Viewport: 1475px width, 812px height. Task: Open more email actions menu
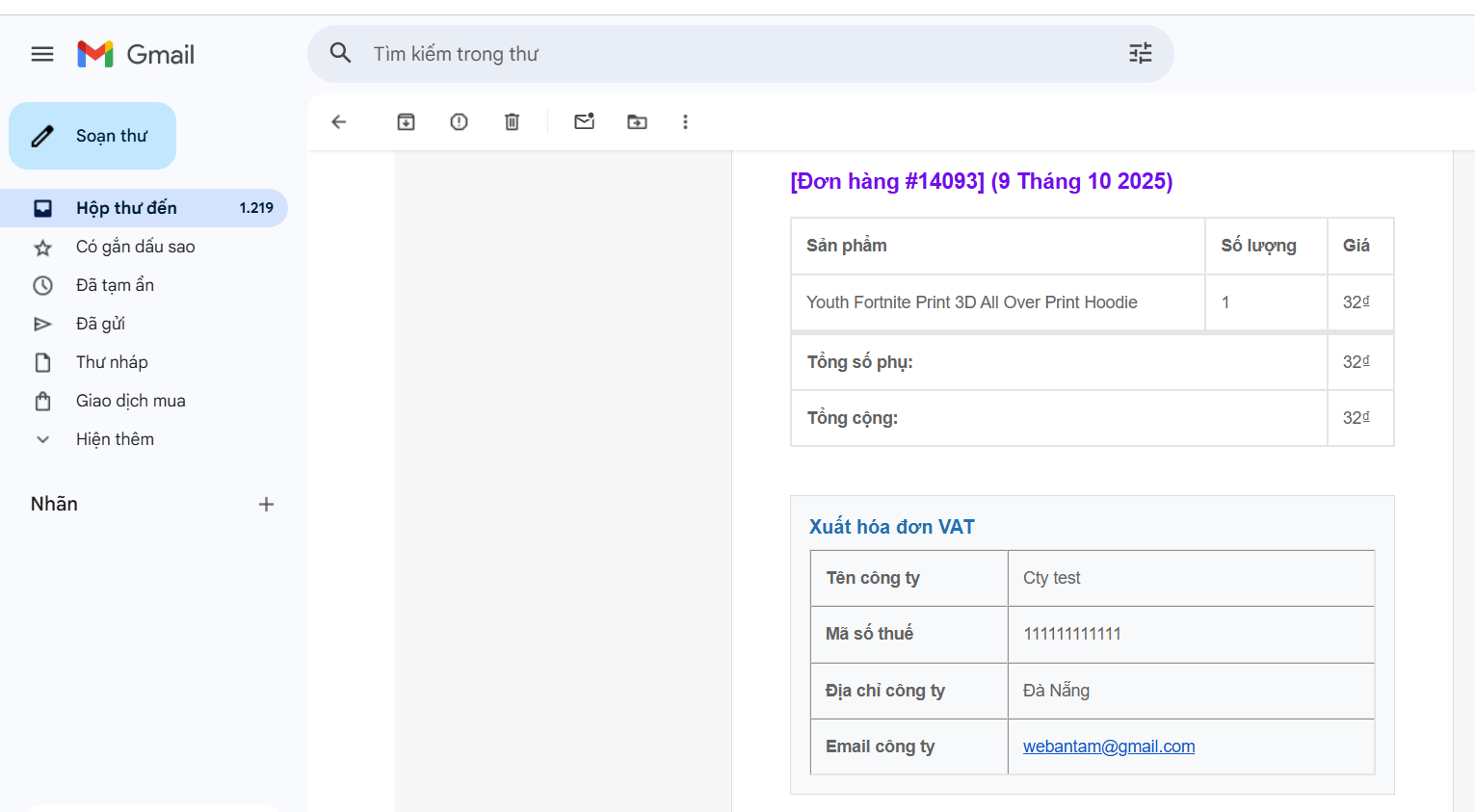coord(685,121)
